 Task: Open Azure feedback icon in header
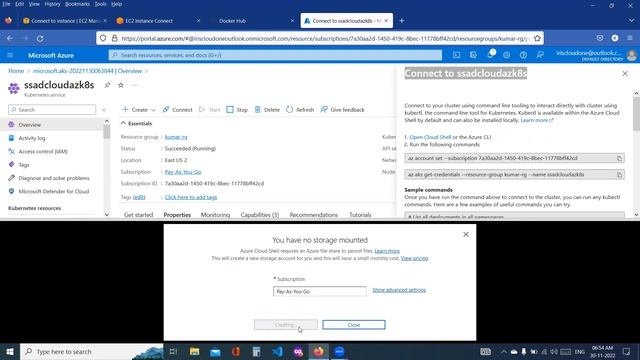coord(540,55)
